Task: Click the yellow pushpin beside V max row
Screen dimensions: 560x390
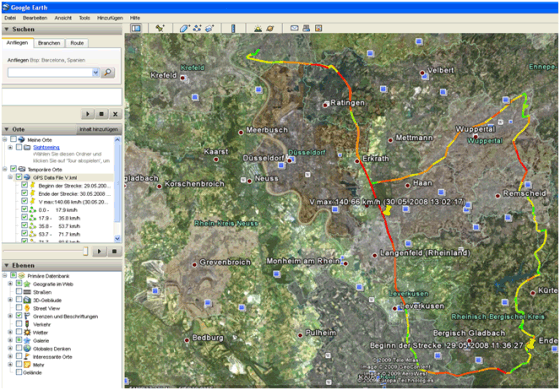Action: [32, 202]
